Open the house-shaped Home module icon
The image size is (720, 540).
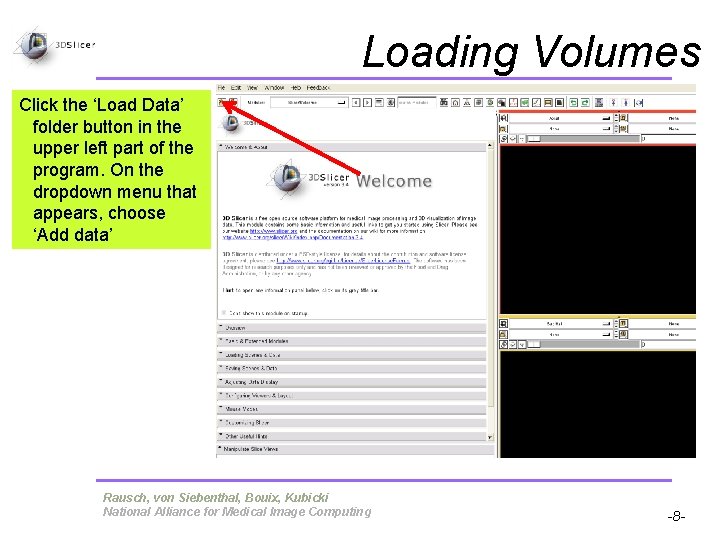click(x=455, y=102)
